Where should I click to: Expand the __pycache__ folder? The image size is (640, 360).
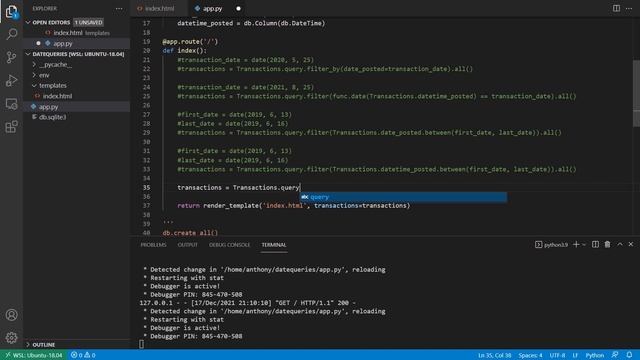[x=34, y=64]
